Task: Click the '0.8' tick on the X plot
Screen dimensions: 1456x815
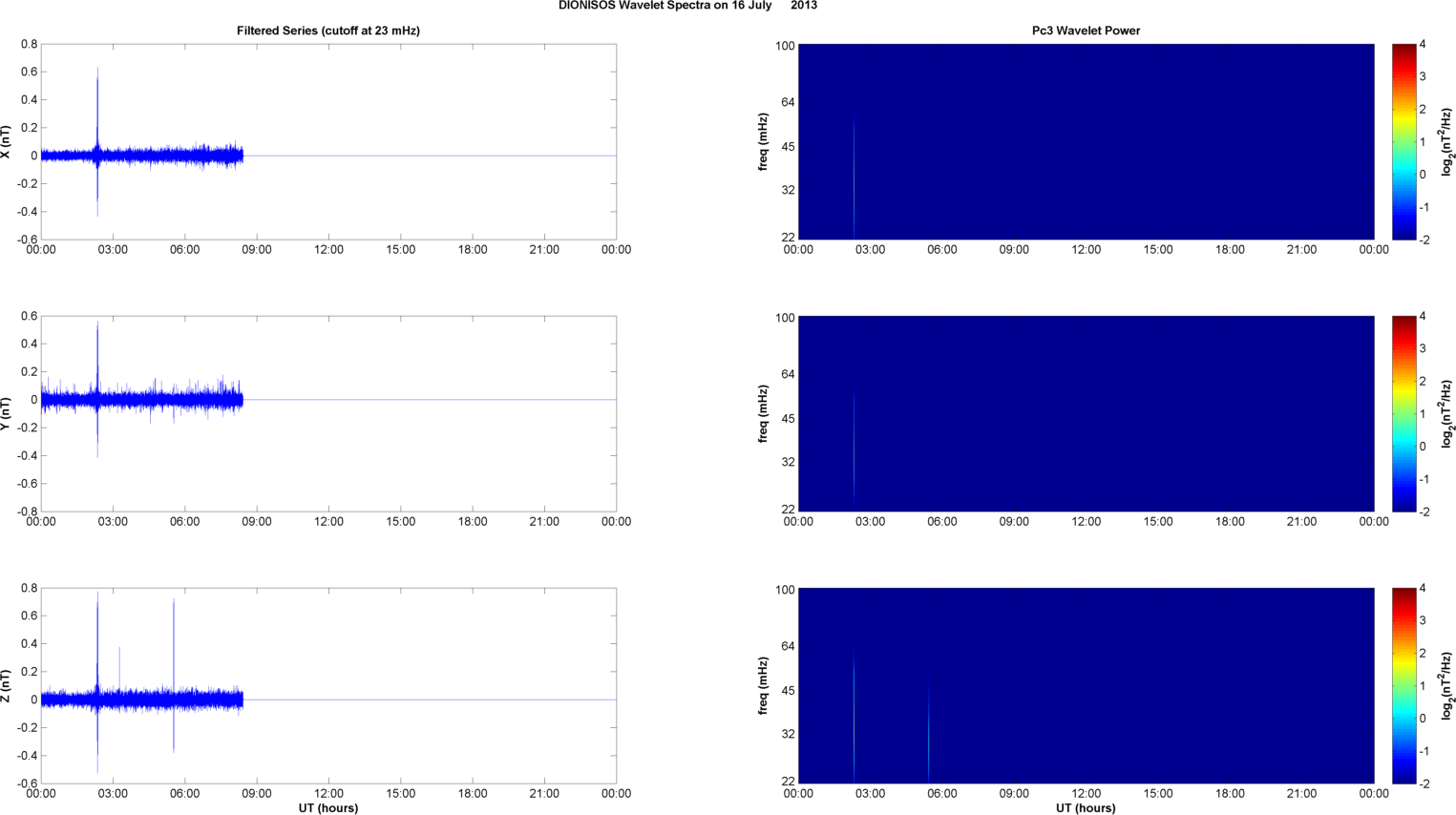Action: coord(29,44)
